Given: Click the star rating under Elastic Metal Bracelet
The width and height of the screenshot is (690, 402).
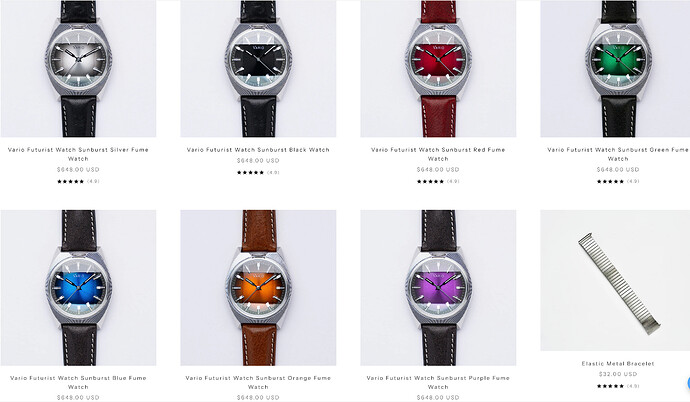Looking at the screenshot, I should (618, 386).
